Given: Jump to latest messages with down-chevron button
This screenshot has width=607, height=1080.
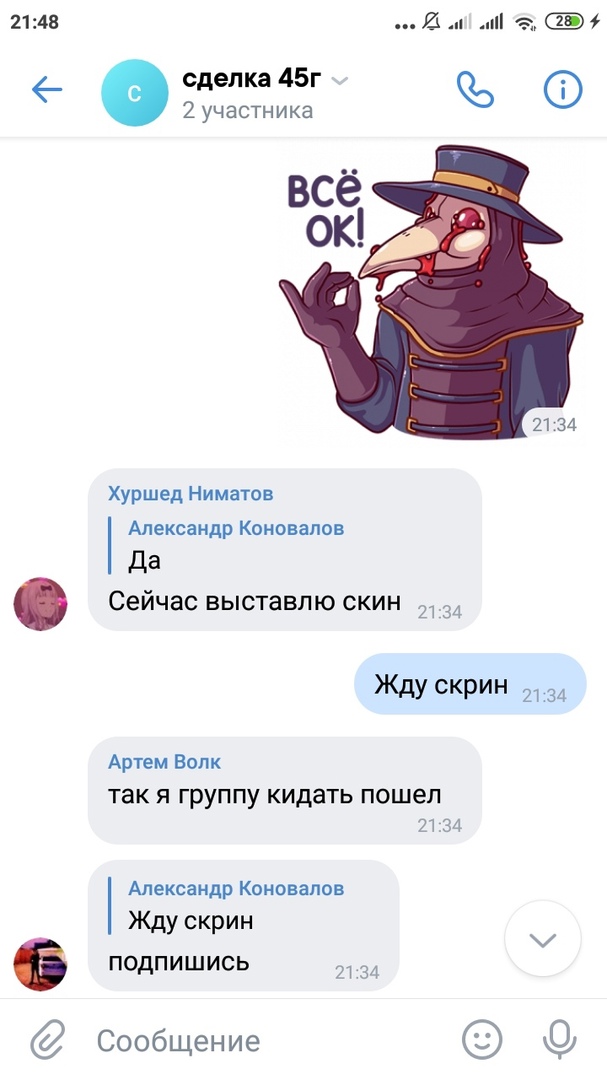Looking at the screenshot, I should (543, 939).
